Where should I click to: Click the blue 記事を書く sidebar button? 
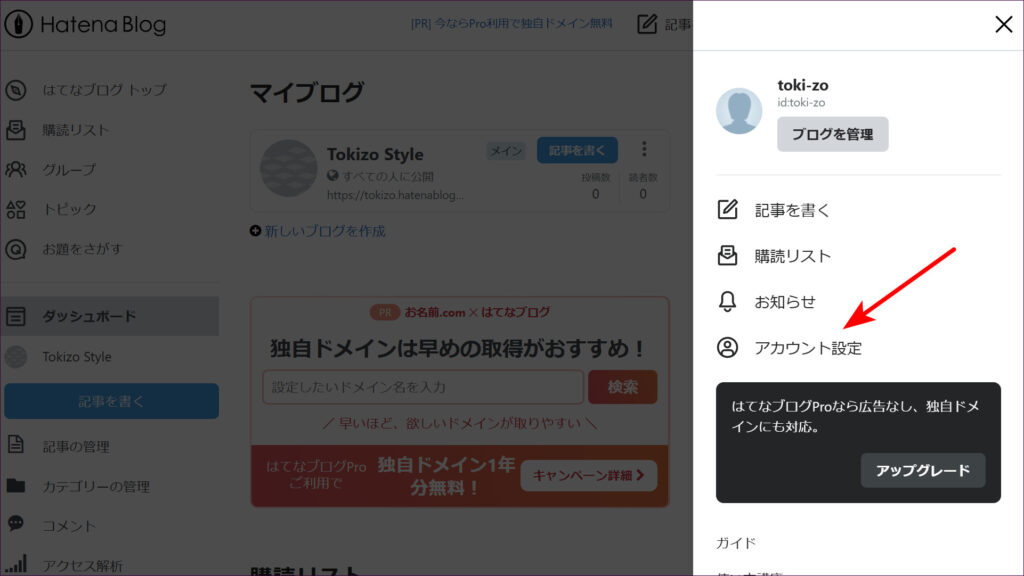click(x=111, y=401)
